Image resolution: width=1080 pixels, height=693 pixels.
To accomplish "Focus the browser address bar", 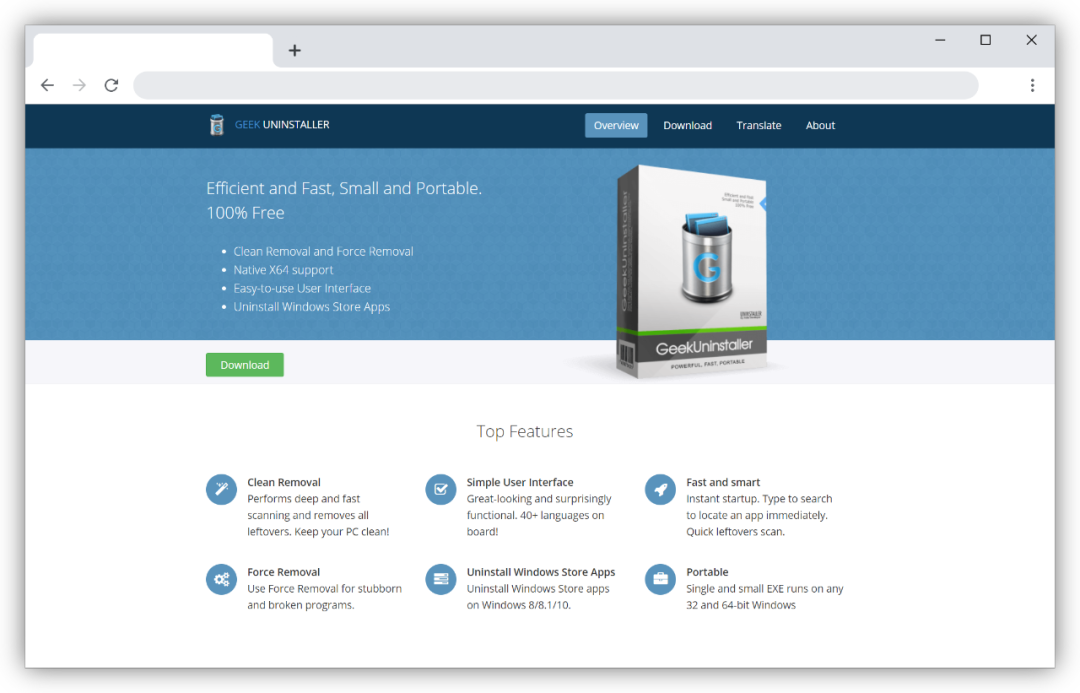I will pyautogui.click(x=555, y=85).
